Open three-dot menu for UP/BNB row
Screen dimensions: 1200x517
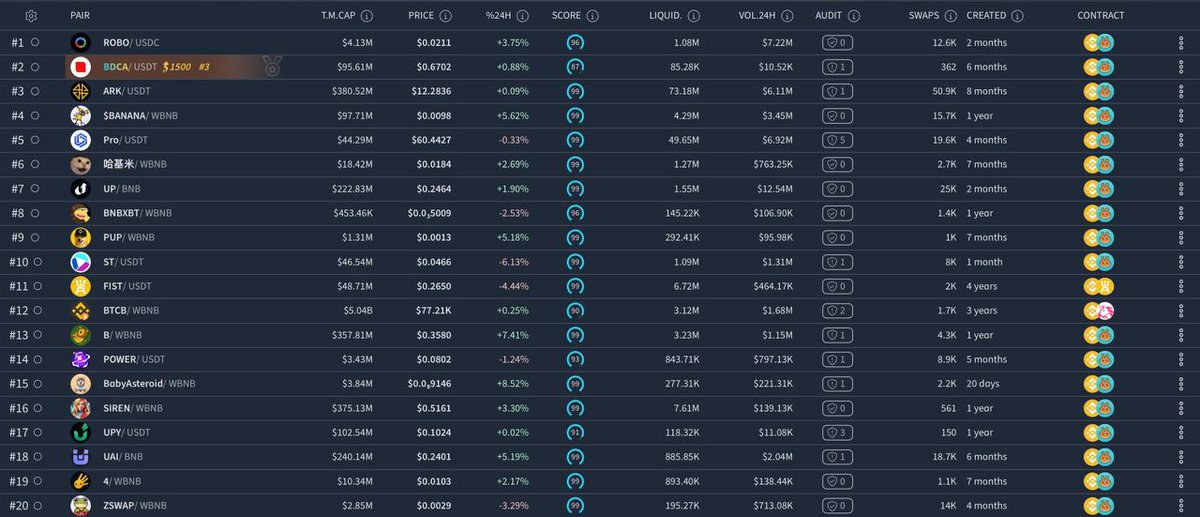tap(1181, 189)
